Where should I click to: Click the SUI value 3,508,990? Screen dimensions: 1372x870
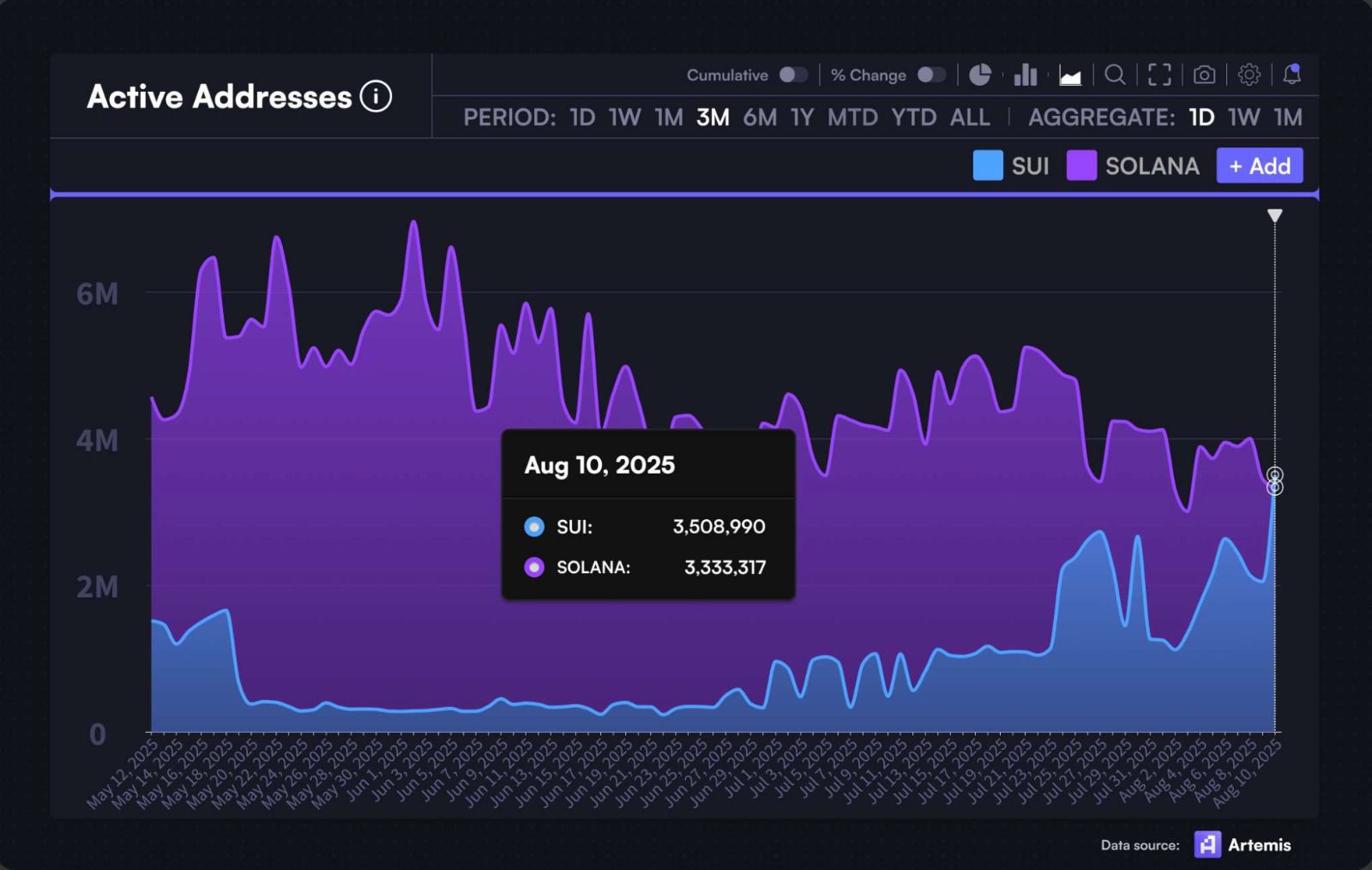719,527
